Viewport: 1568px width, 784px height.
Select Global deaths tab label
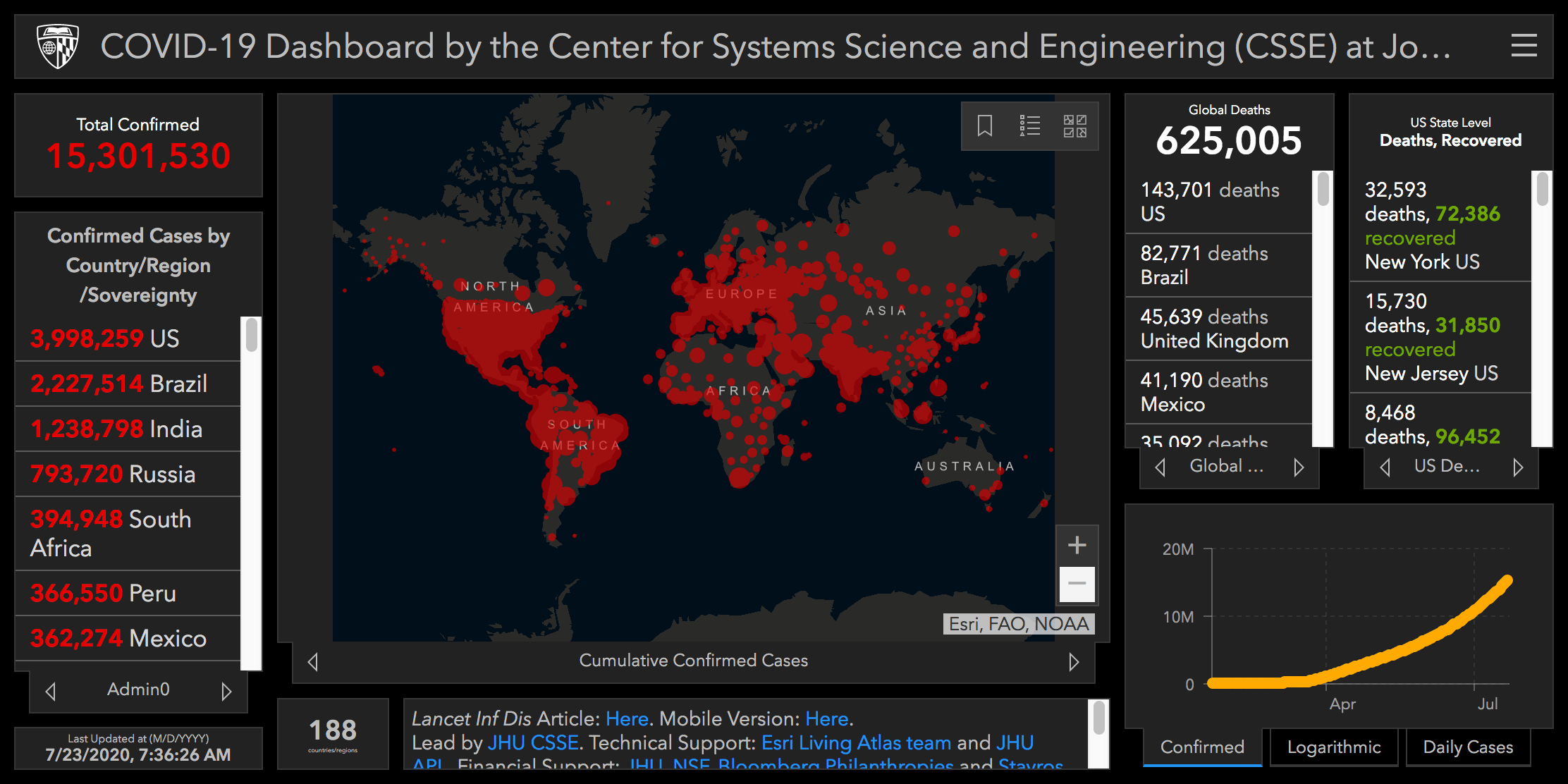click(1227, 466)
